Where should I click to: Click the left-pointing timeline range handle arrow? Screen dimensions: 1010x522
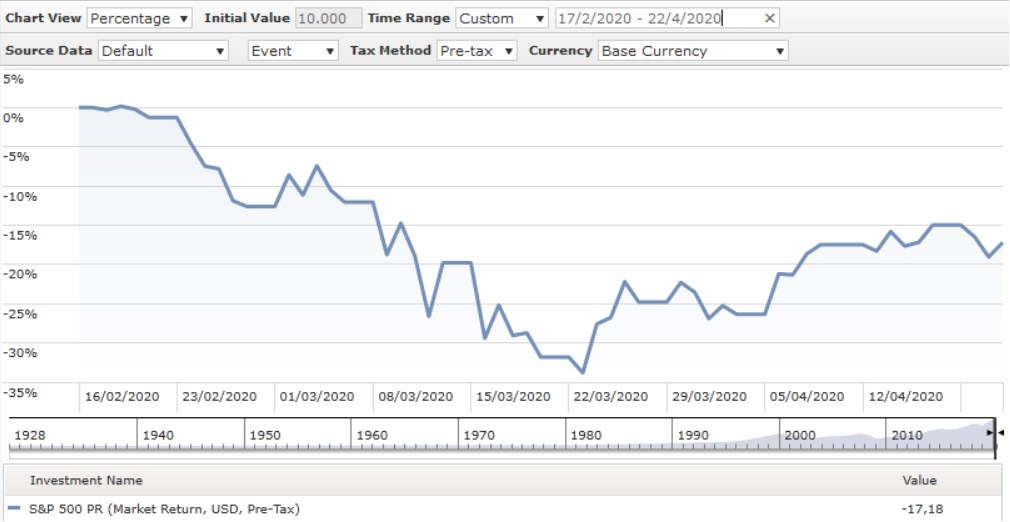click(x=1003, y=432)
